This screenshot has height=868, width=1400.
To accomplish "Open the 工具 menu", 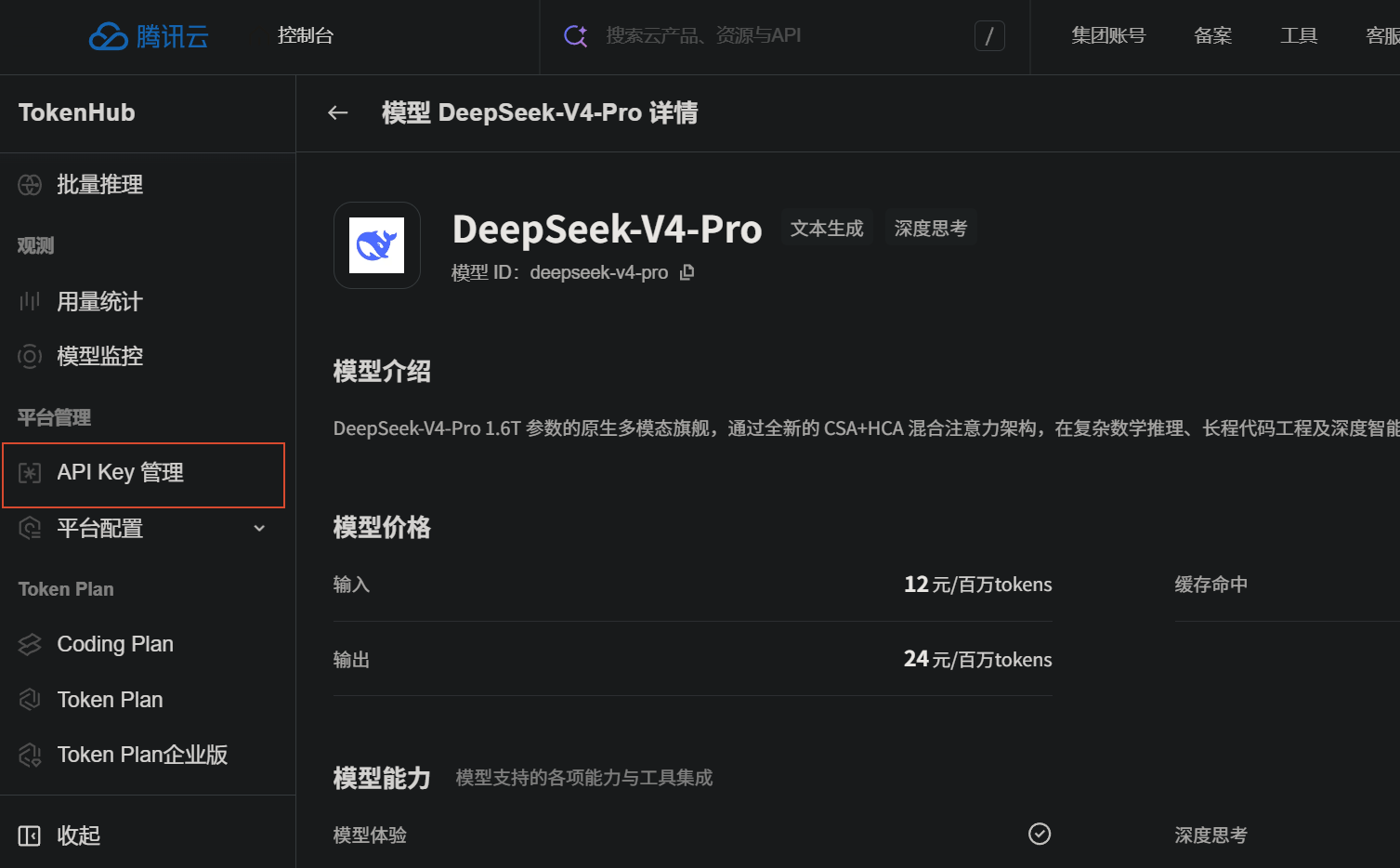I will coord(1299,35).
